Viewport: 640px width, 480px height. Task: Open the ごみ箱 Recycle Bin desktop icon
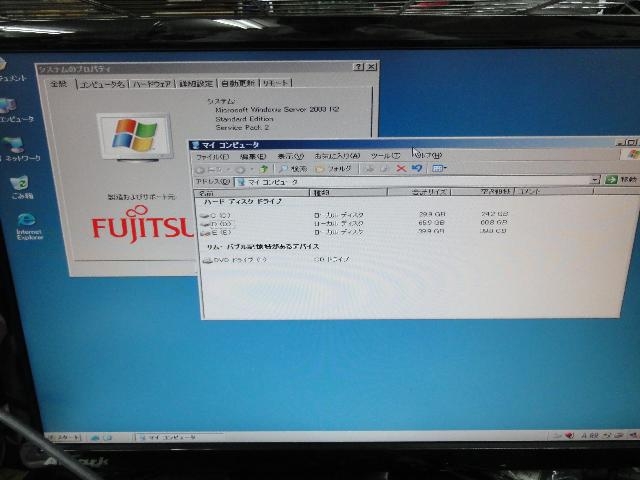21,187
